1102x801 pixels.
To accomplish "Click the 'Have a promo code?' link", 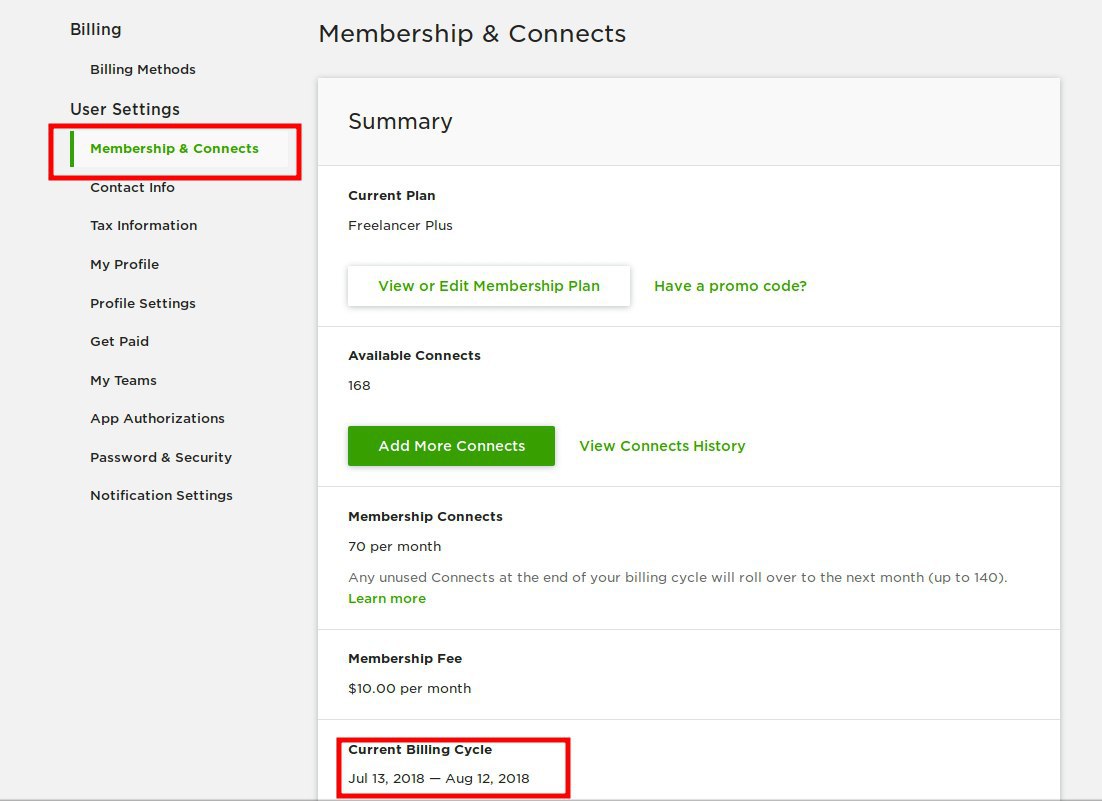I will coord(730,286).
